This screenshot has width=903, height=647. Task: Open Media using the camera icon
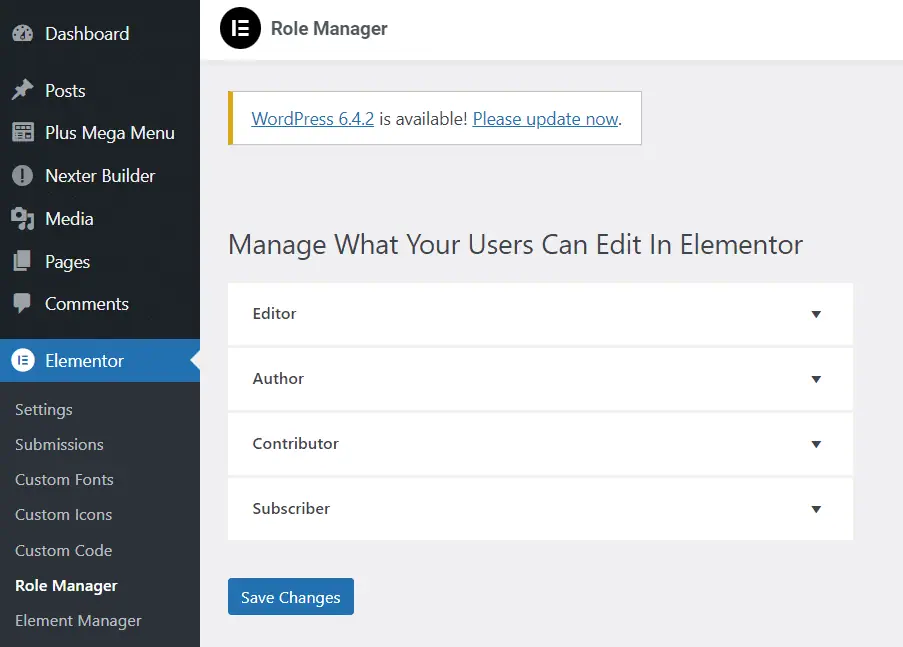tap(22, 218)
